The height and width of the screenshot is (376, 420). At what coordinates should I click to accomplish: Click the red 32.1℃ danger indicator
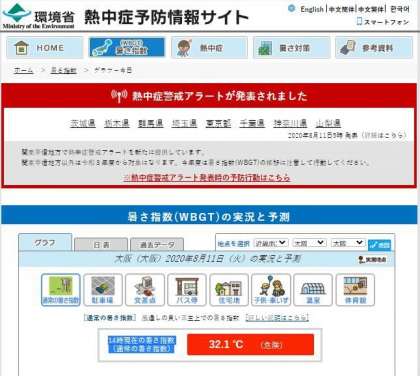(250, 344)
